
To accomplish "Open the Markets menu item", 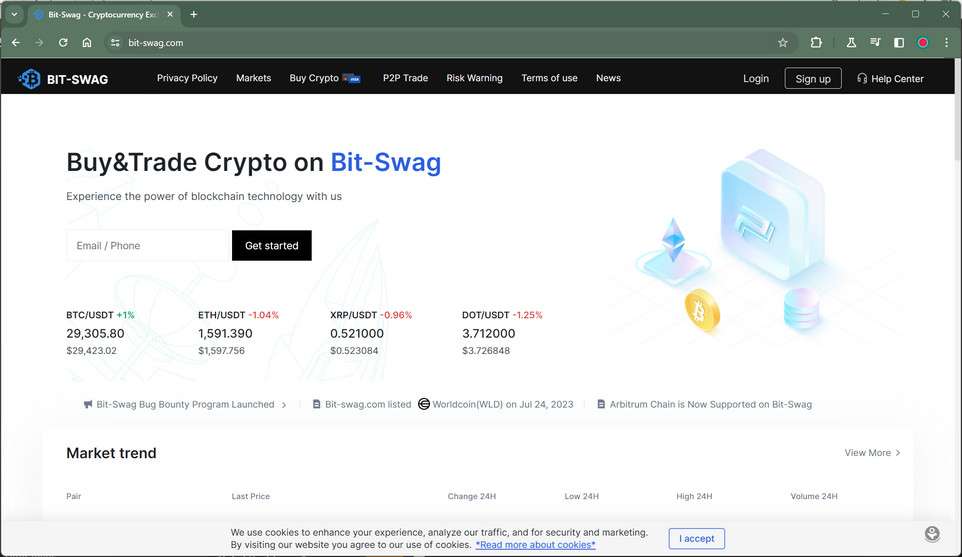I will tap(253, 78).
